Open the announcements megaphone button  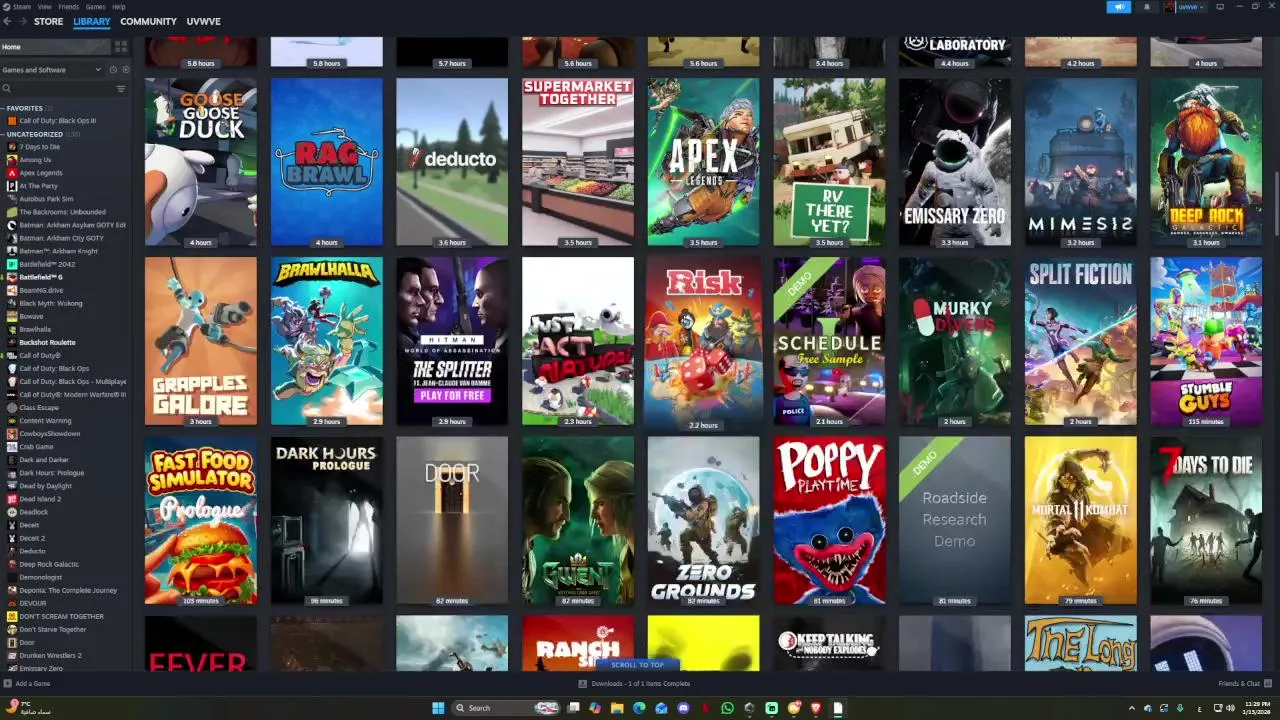1118,7
